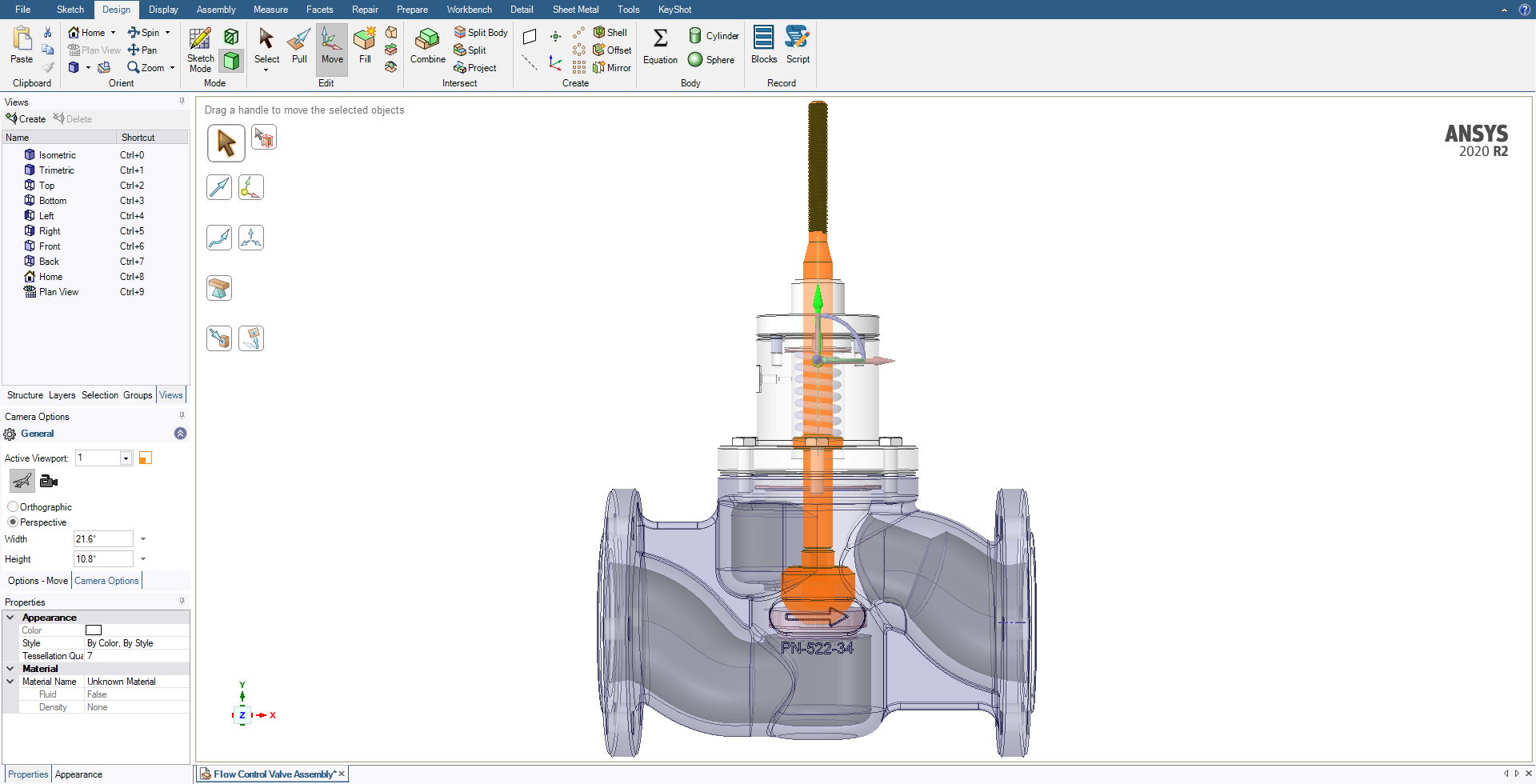The height and width of the screenshot is (784, 1536).
Task: Switch to the Structure panel tab
Action: (x=25, y=395)
